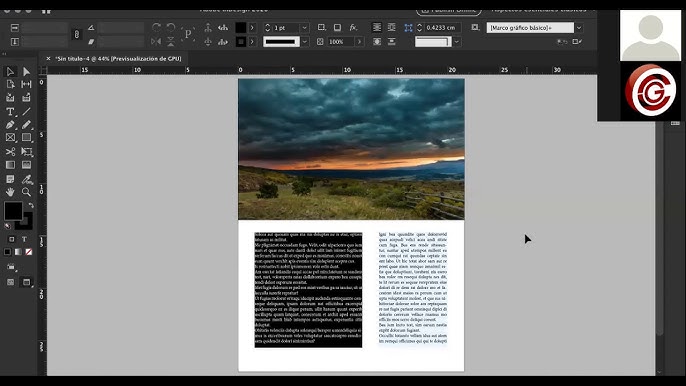Apply the gradient button
This screenshot has width=686, height=386.
[x=18, y=252]
